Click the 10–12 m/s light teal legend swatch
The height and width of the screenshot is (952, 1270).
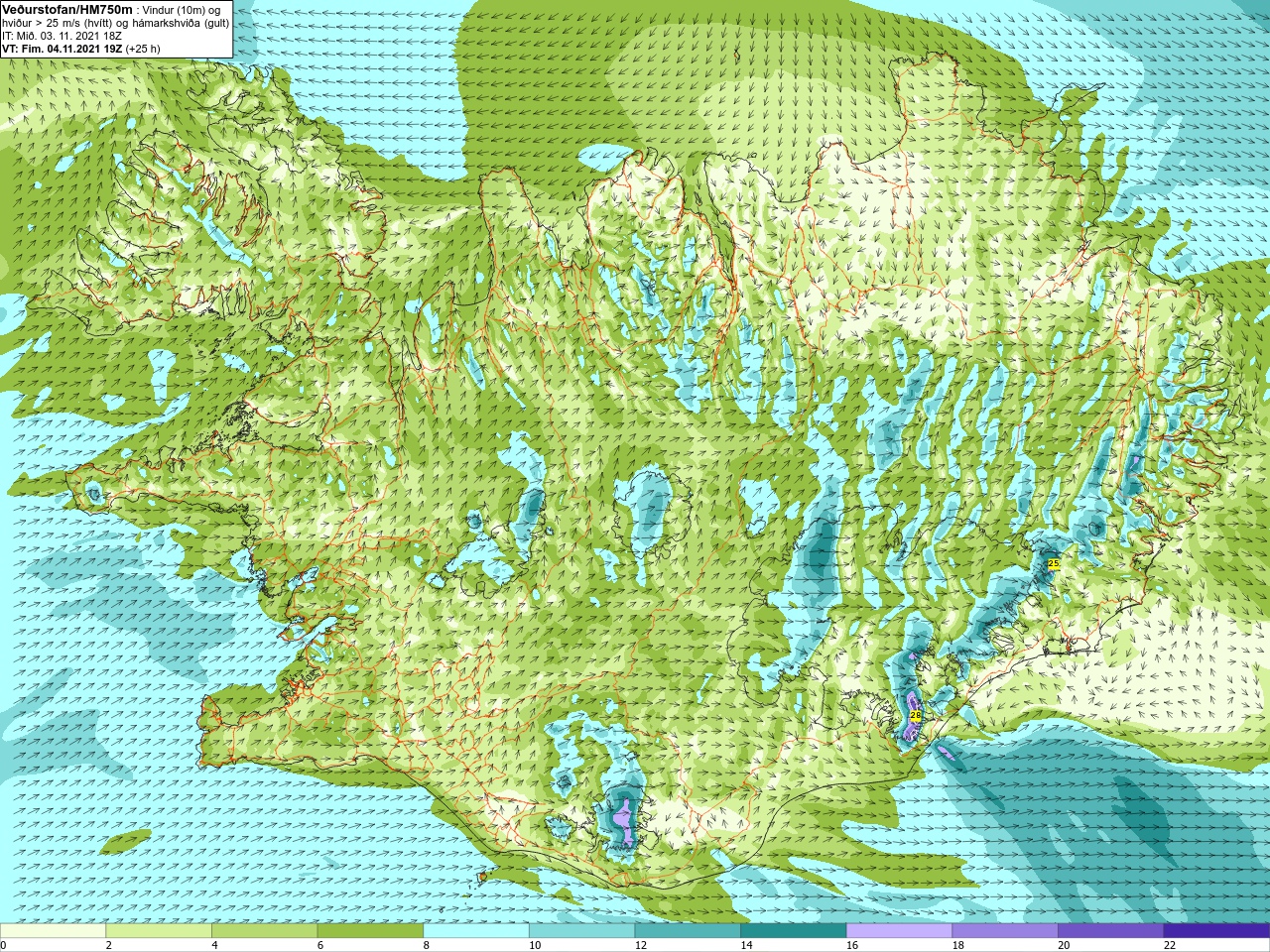(x=581, y=931)
